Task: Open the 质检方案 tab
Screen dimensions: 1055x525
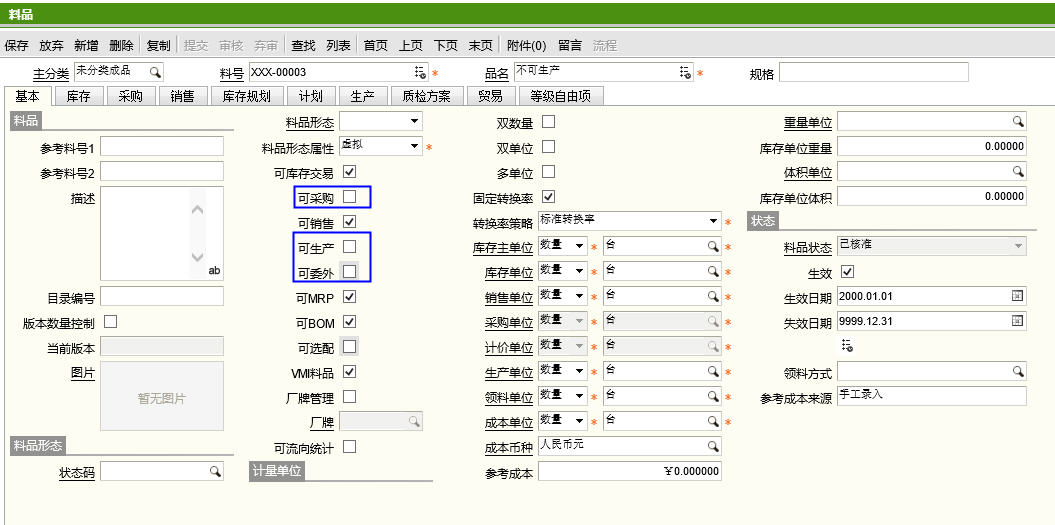Action: 426,96
